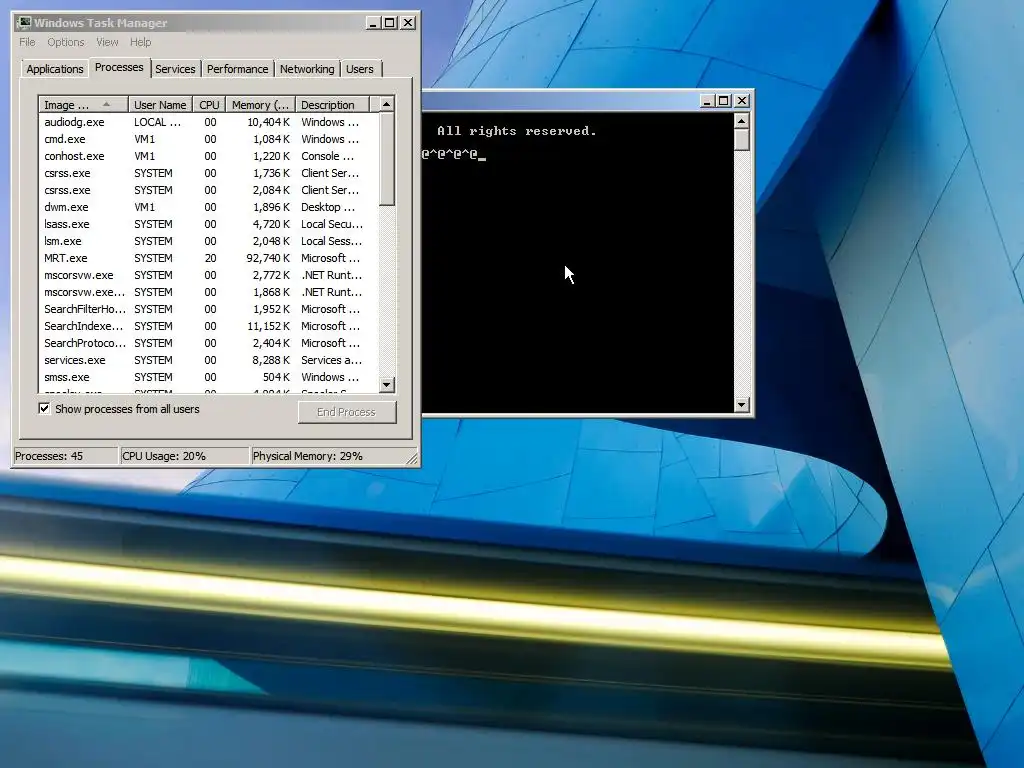The image size is (1024, 768).
Task: Maximize the command prompt window
Action: tap(724, 101)
